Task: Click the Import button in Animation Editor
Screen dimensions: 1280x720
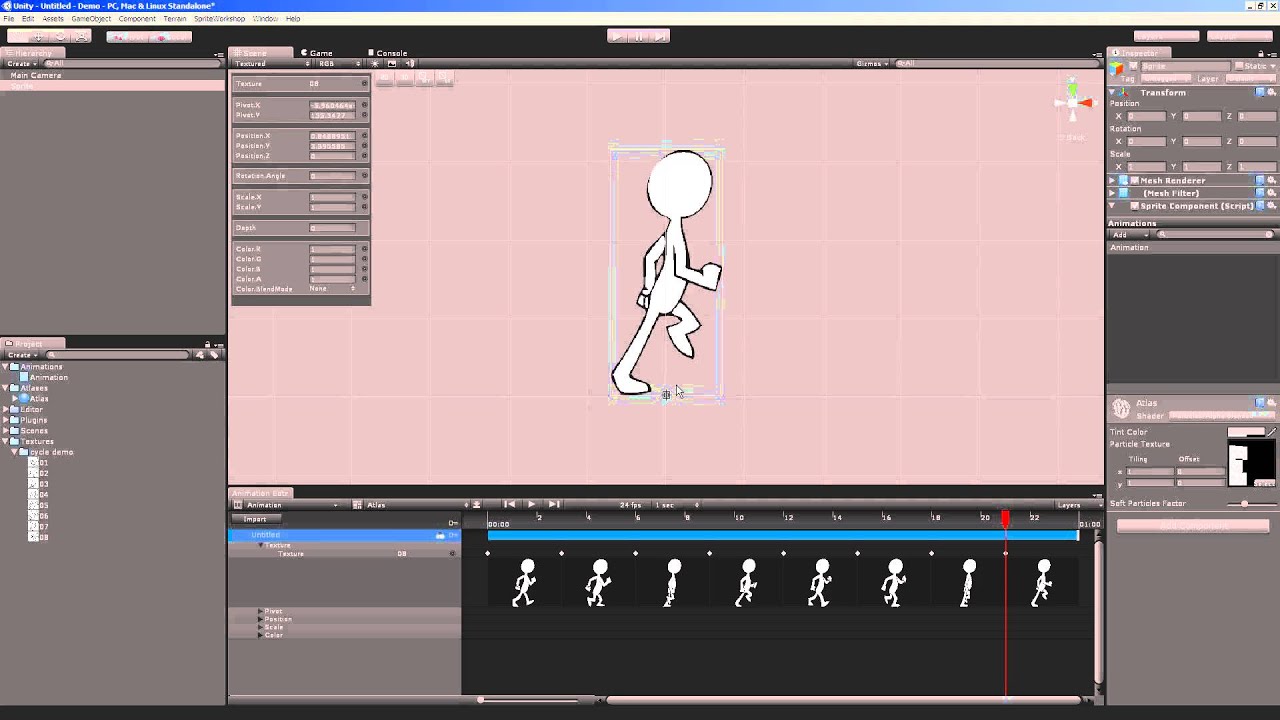Action: click(x=255, y=519)
